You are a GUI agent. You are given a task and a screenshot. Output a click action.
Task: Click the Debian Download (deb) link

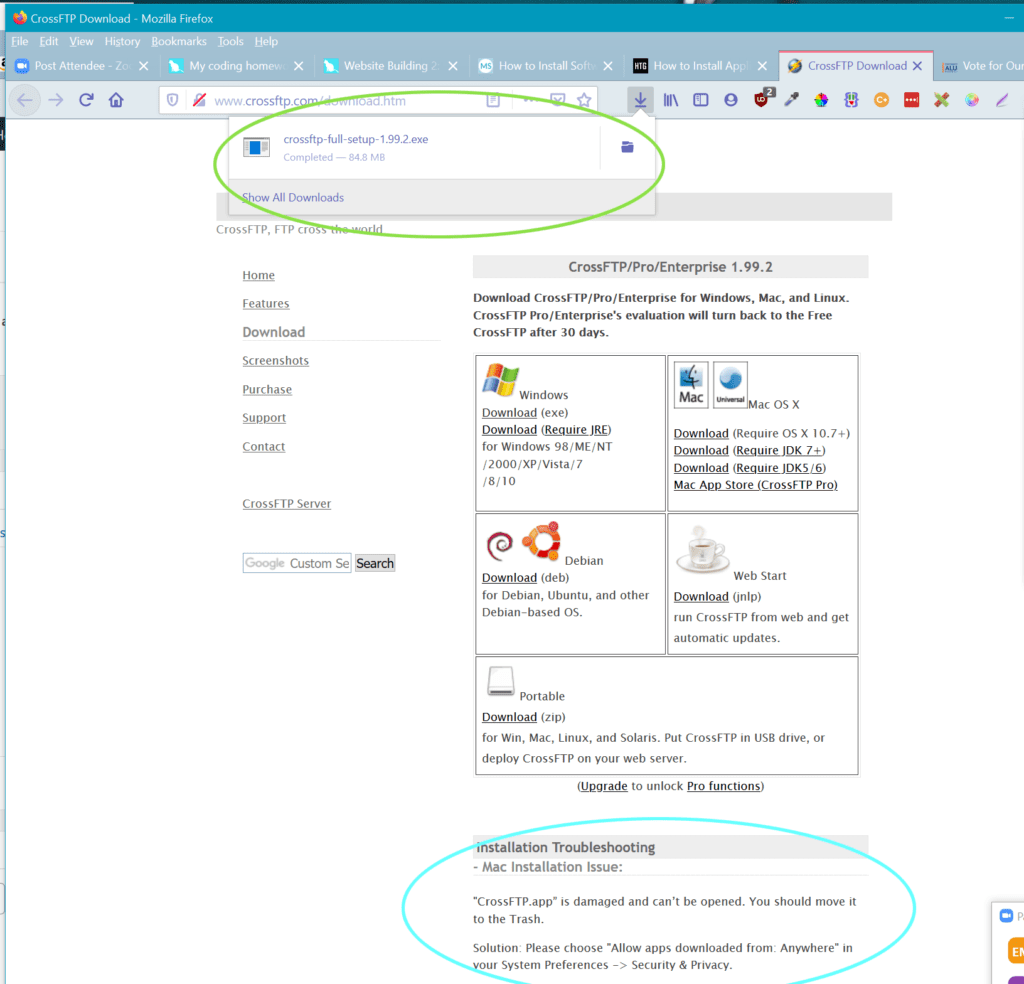pos(509,577)
